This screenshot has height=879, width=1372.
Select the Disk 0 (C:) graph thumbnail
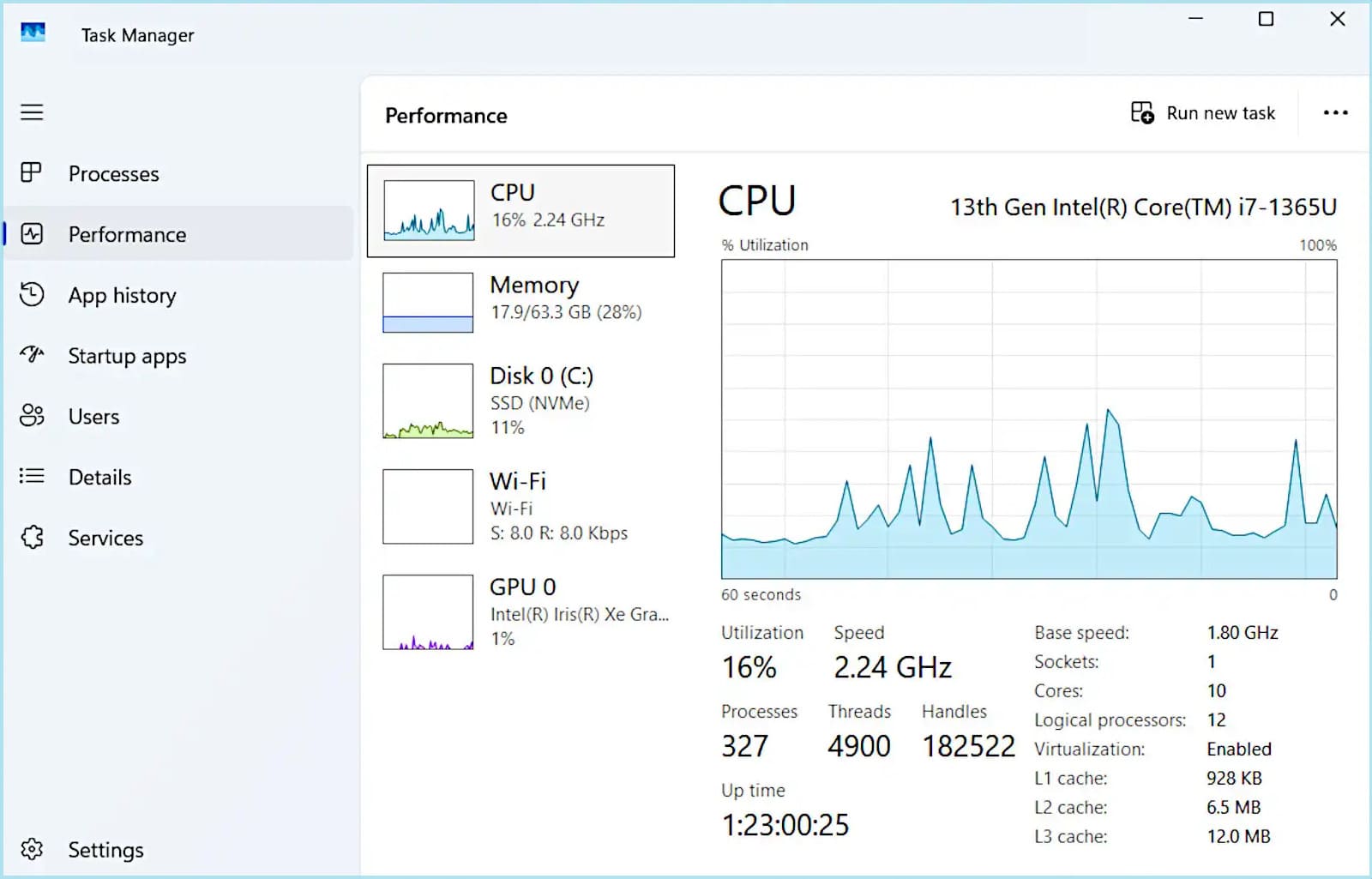point(428,400)
